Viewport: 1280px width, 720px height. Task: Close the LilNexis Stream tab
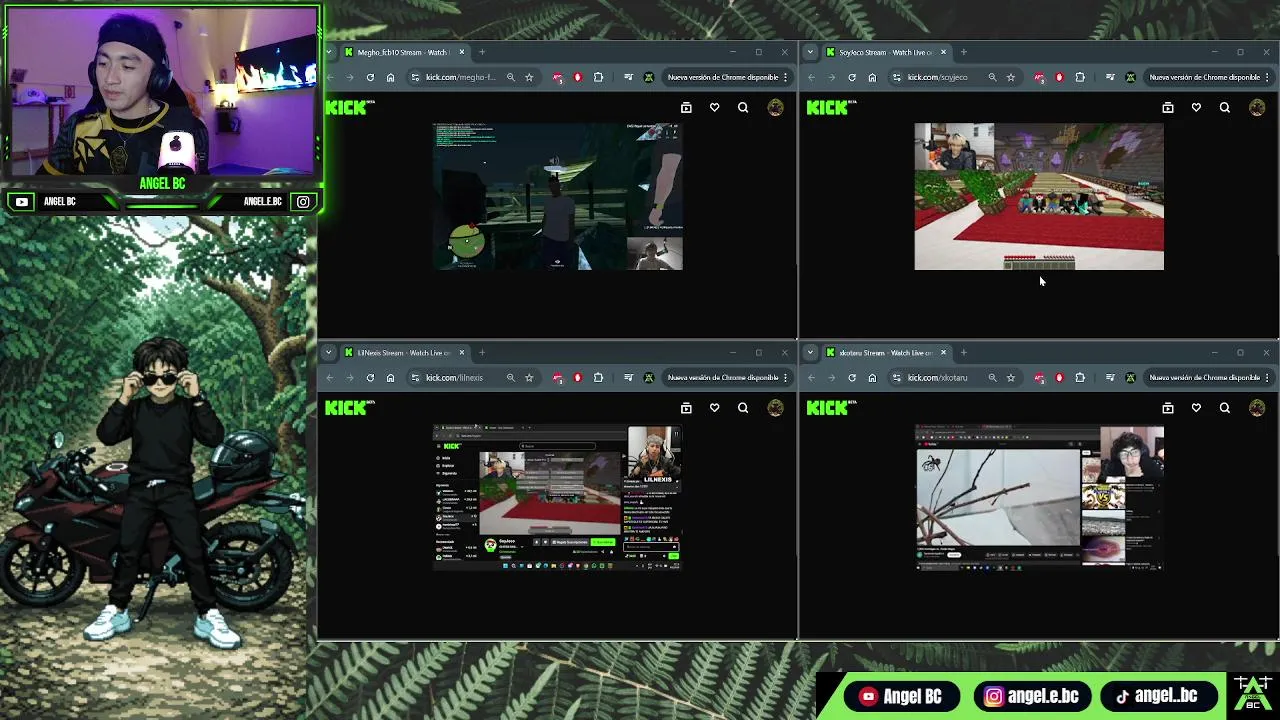[x=461, y=352]
